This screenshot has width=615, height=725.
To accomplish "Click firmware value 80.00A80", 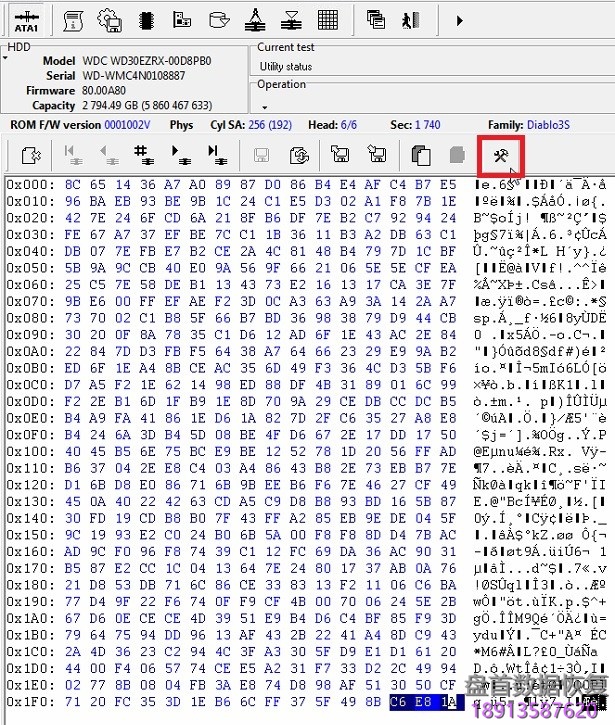I will (104, 91).
